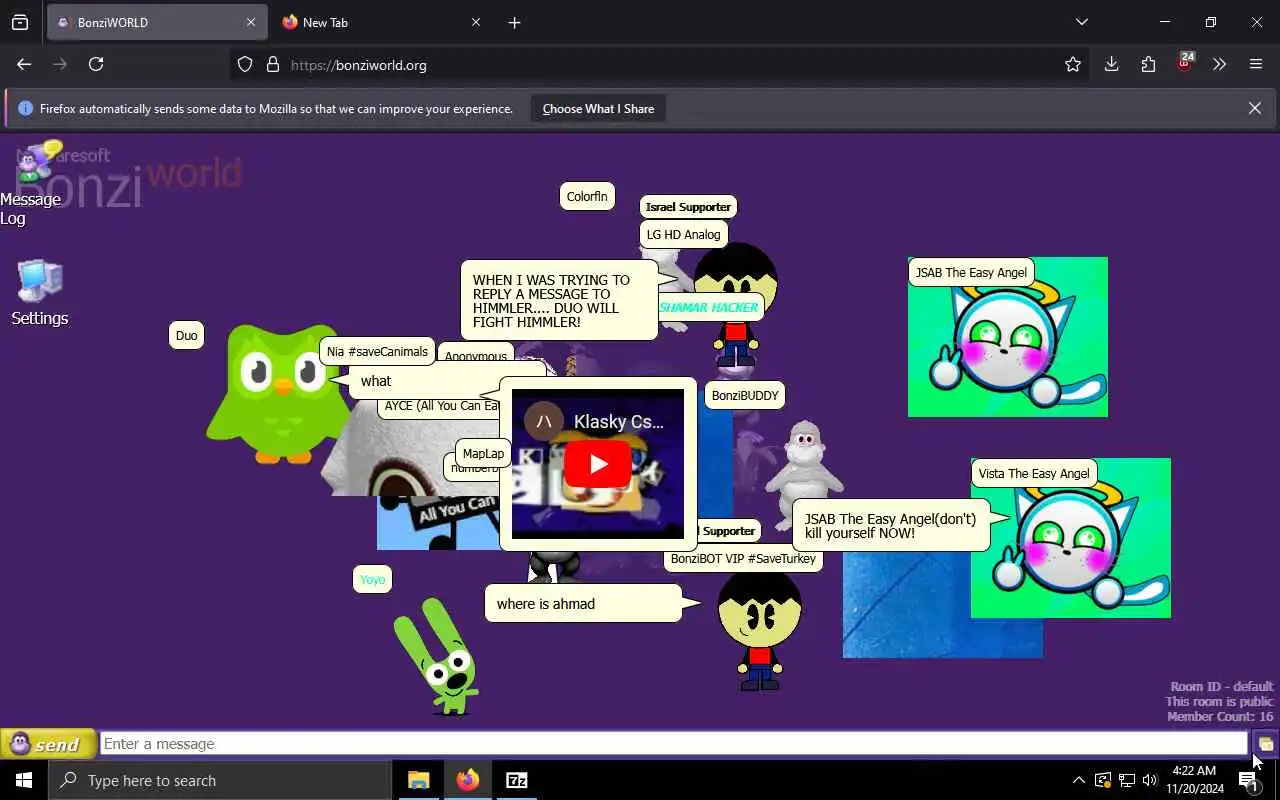Dismiss the Firefox data notification bar
Screen dimensions: 1280x800
tap(1254, 108)
